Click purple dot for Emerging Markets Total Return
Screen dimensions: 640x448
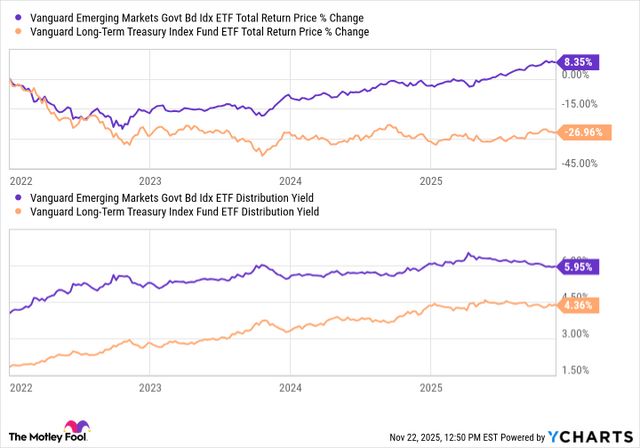(x=20, y=18)
